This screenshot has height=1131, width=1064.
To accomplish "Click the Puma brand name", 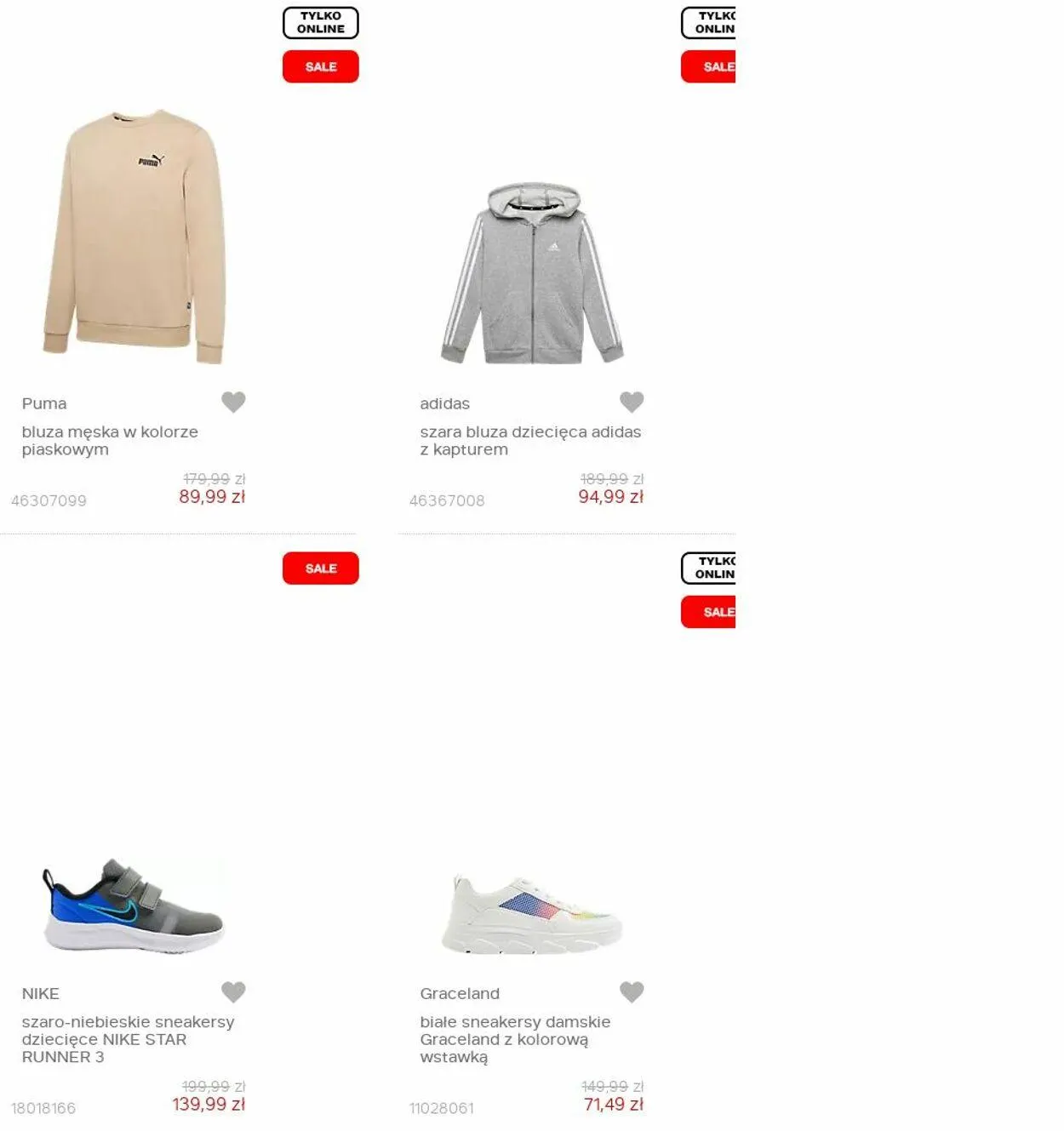I will (x=44, y=403).
